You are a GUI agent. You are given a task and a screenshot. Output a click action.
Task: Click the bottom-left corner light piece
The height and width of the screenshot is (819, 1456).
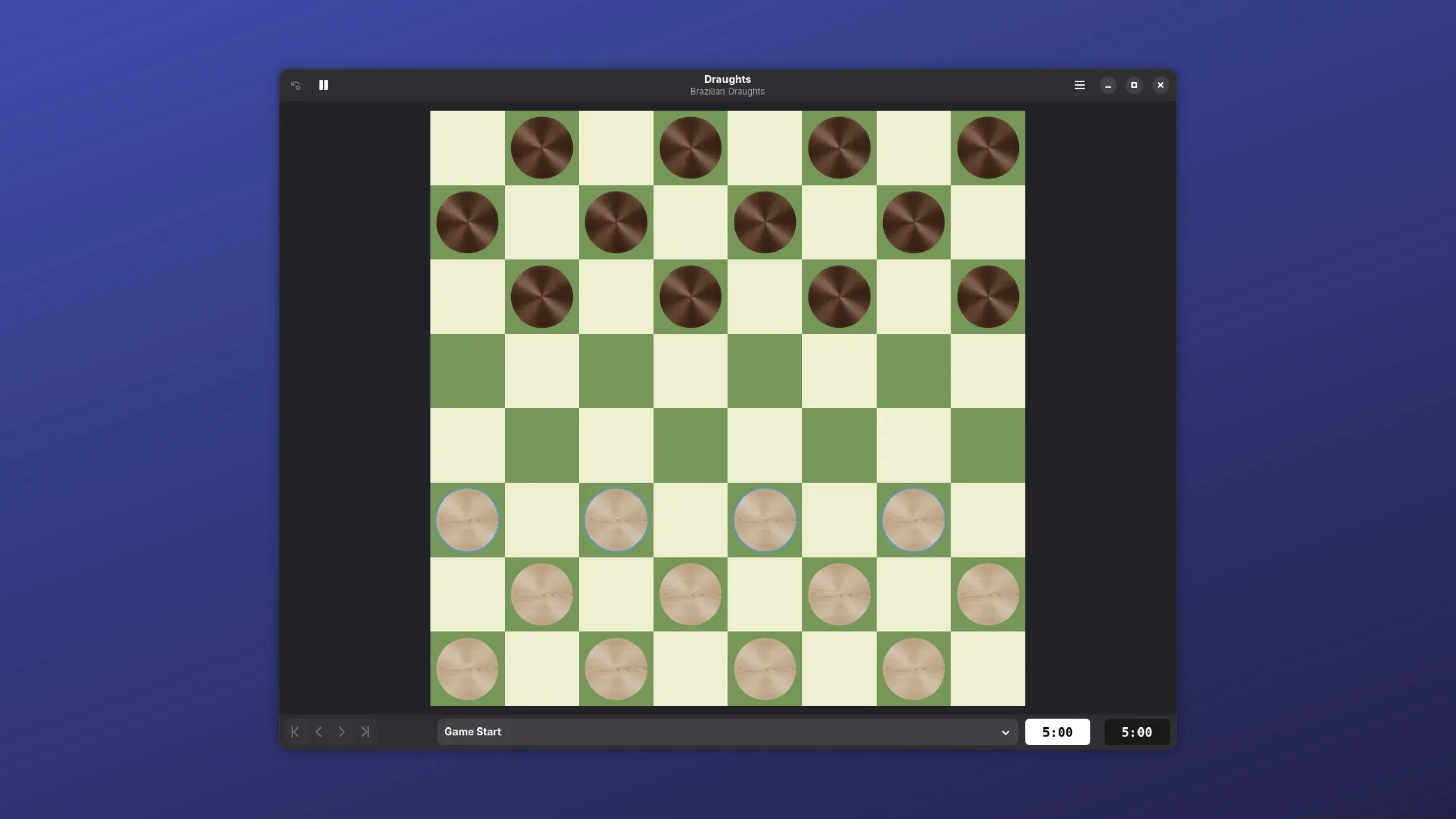467,669
